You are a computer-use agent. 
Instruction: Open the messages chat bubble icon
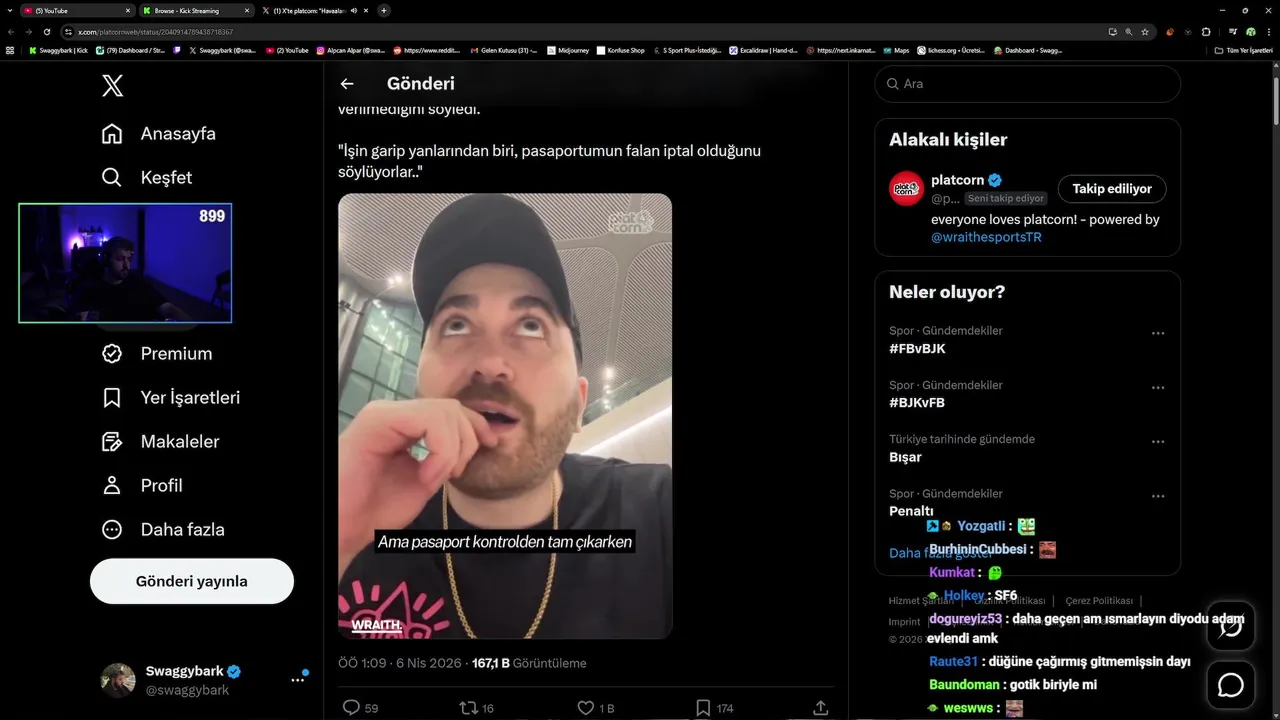1230,685
